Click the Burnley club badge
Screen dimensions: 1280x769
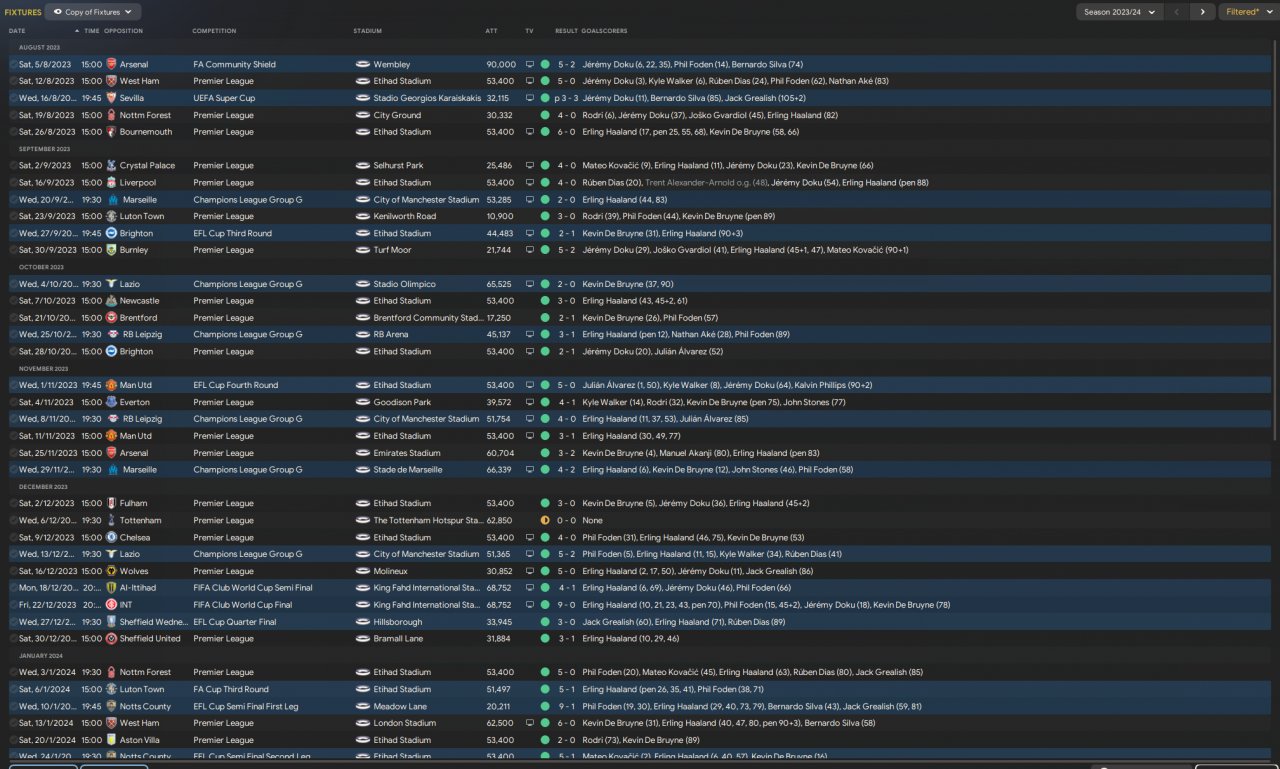click(111, 250)
